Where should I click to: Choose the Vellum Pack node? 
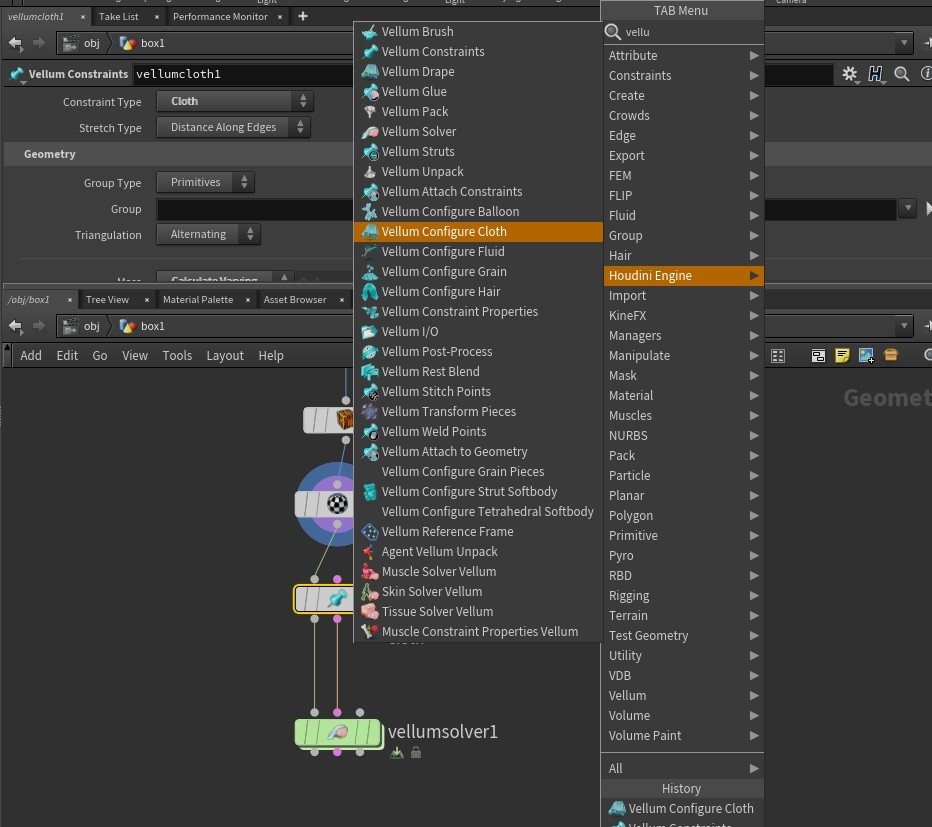pos(478,112)
